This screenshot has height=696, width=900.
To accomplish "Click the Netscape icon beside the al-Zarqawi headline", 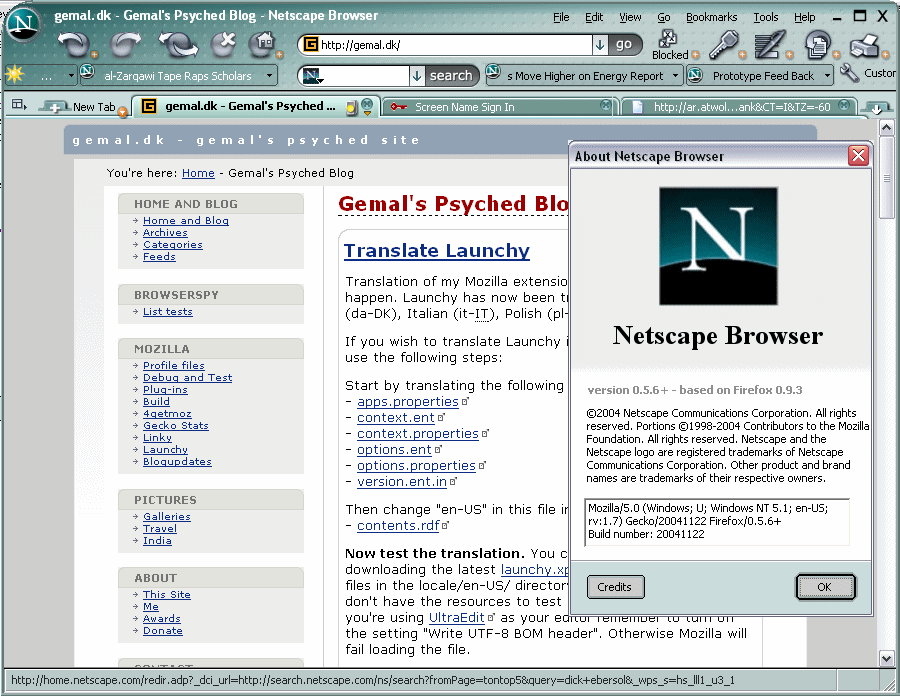I will 87,71.
